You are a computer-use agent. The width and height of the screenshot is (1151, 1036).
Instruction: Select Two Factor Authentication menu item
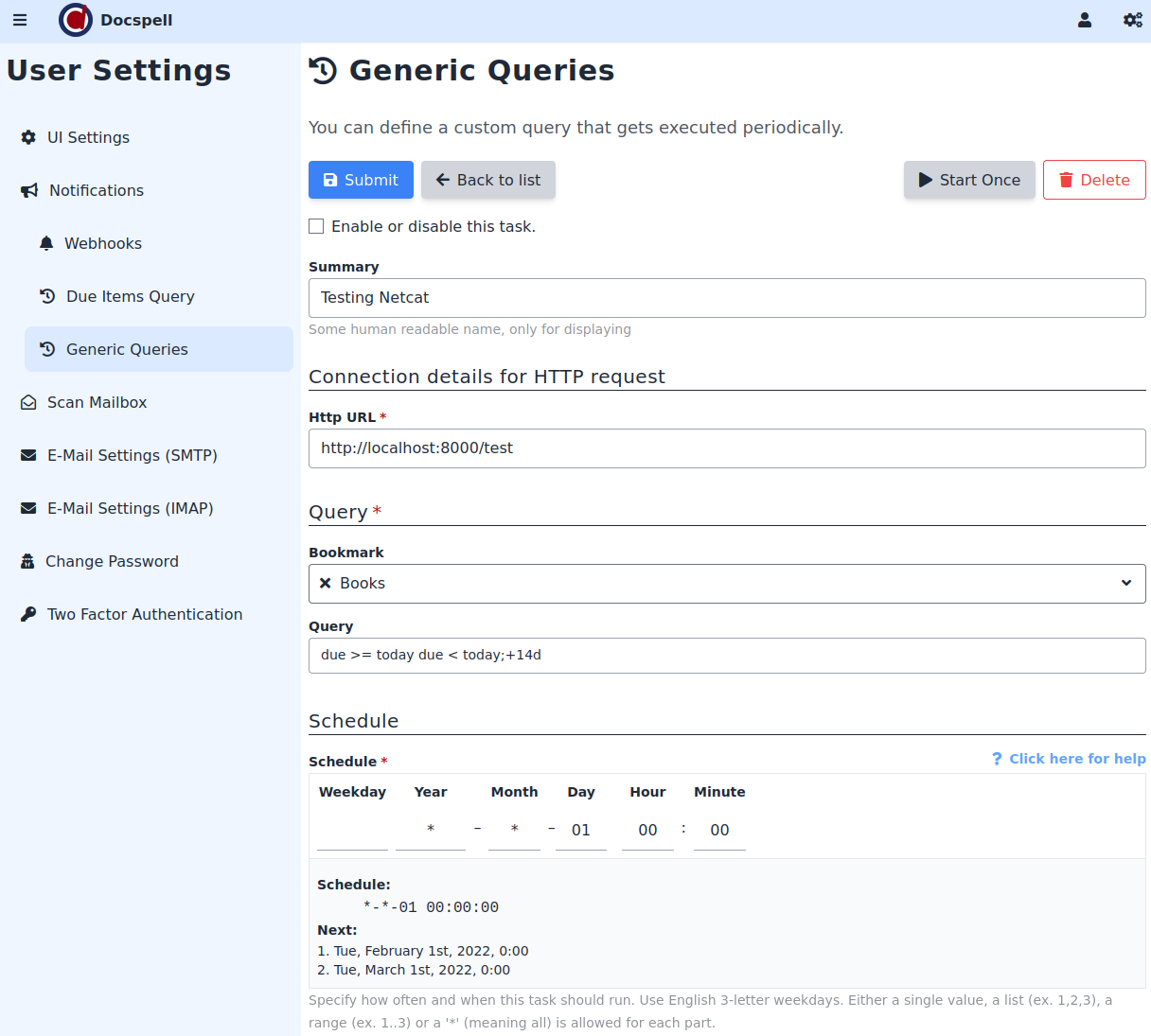click(144, 614)
